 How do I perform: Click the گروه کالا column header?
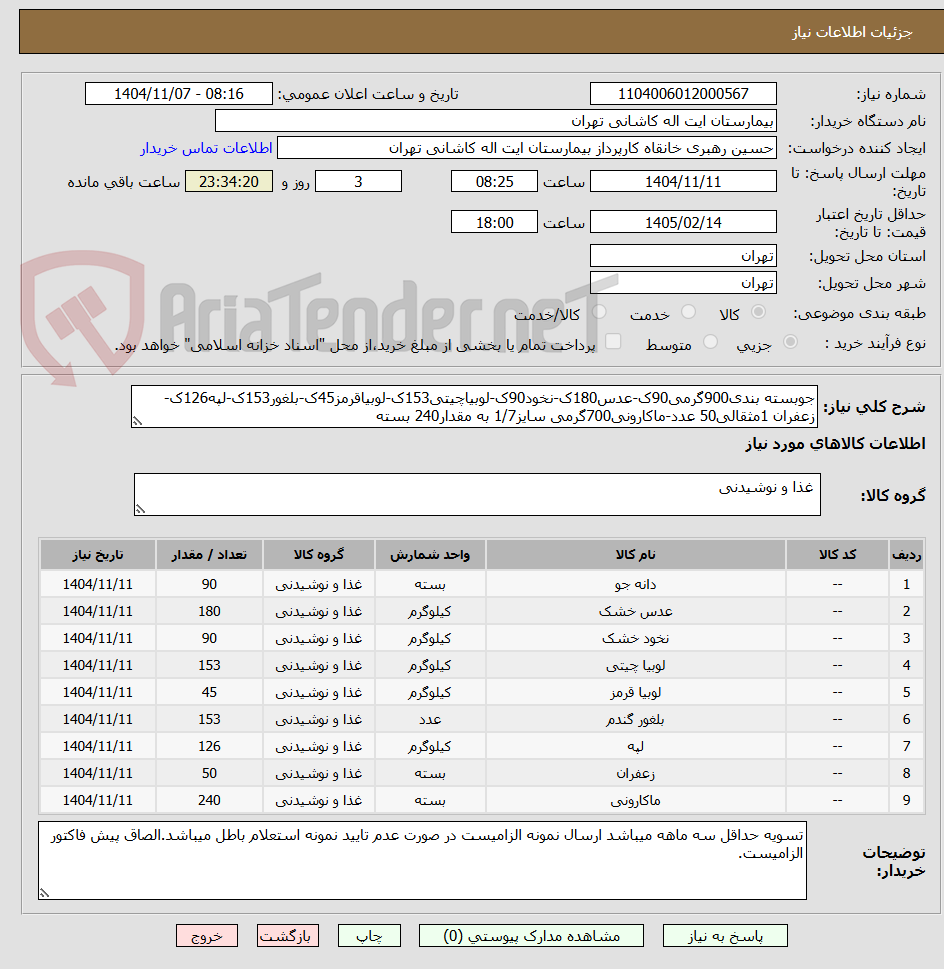click(x=319, y=554)
